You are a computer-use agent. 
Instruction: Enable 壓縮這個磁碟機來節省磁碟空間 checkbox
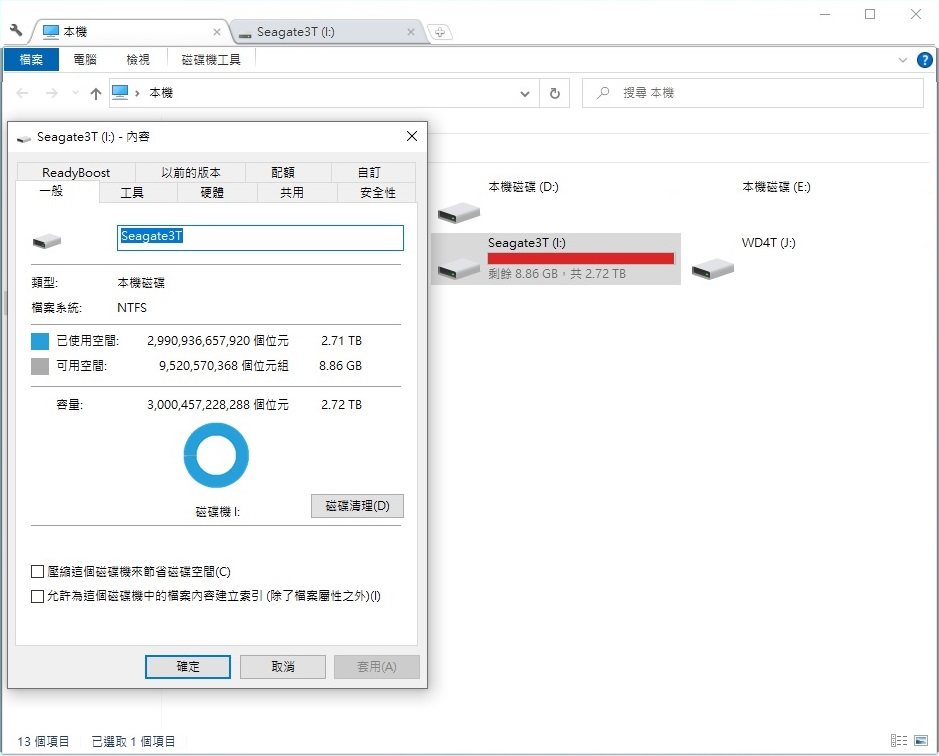pyautogui.click(x=37, y=571)
